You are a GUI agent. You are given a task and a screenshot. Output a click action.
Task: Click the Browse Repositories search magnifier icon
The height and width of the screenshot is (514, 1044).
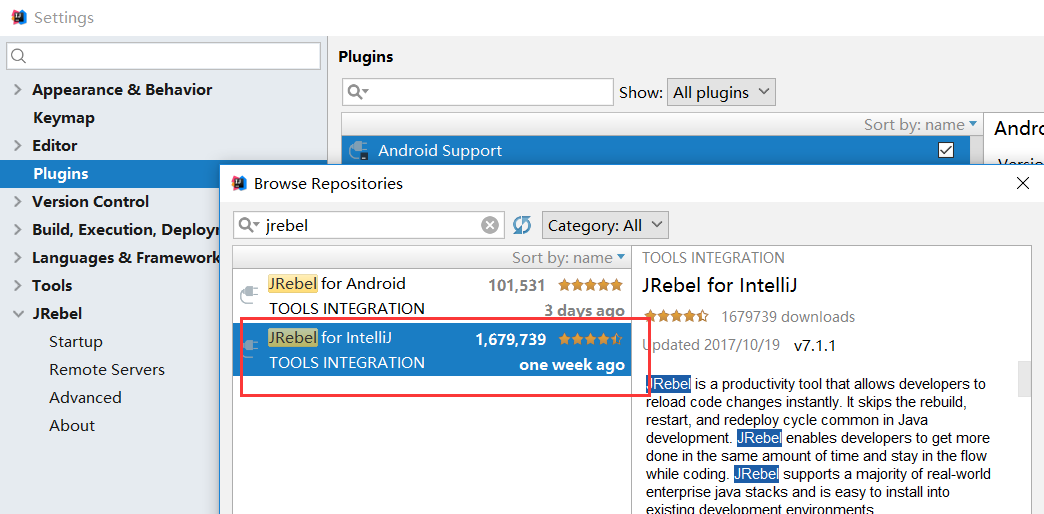pos(249,225)
